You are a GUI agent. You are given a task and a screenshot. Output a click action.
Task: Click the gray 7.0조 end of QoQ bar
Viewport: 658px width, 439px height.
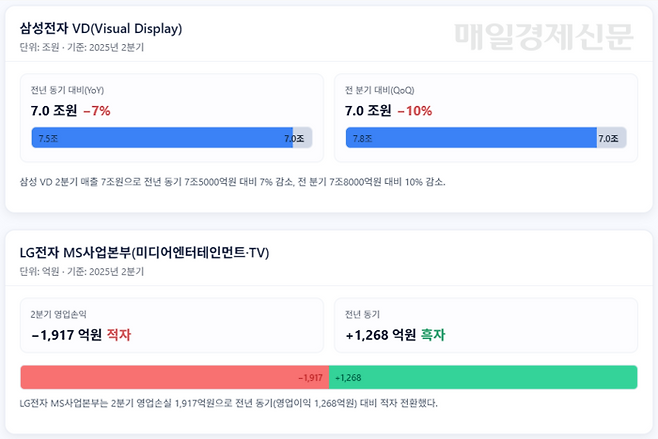click(x=611, y=139)
